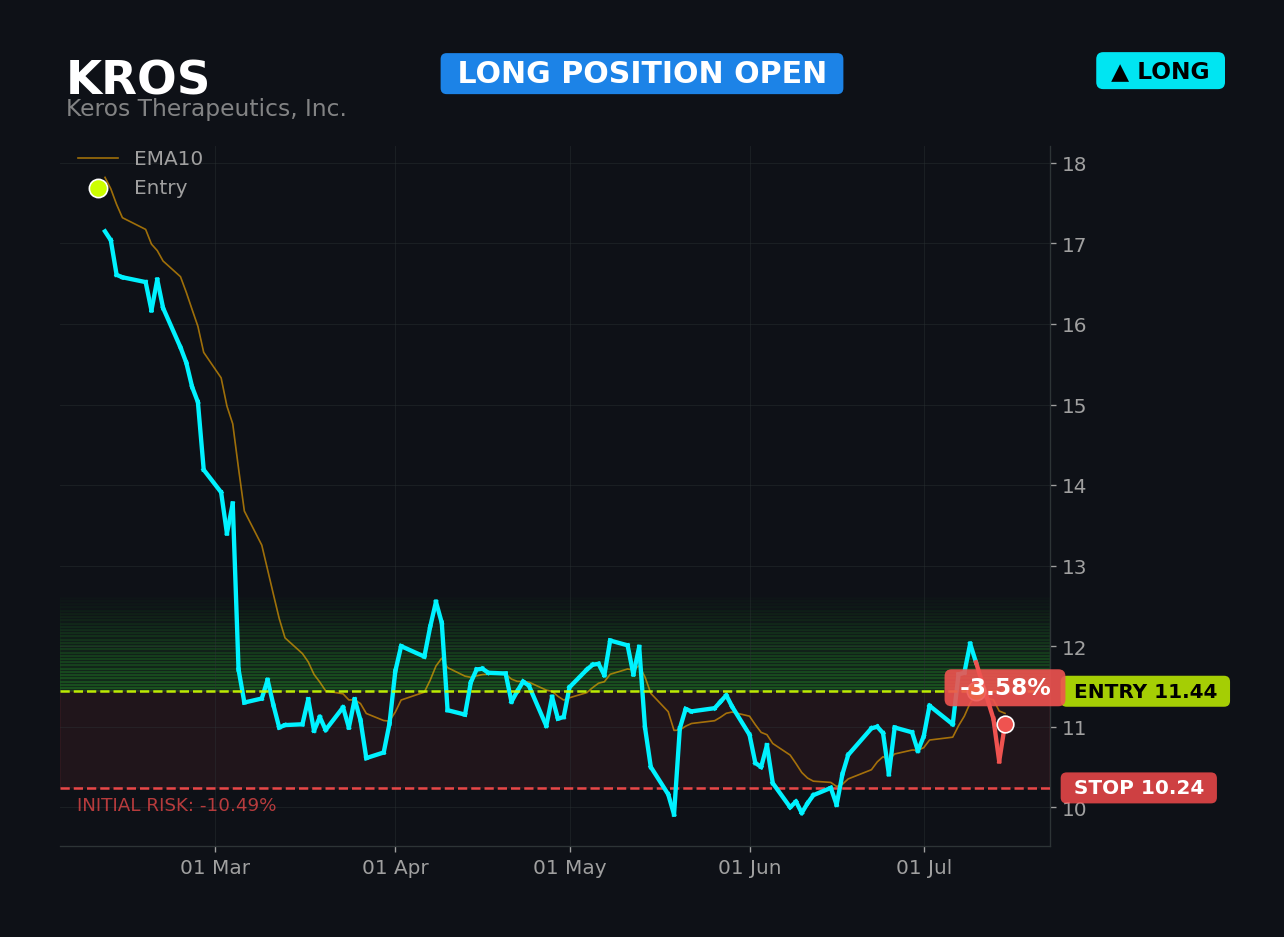Screen dimensions: 1284x937
Task: Click the 12 price axis label
Action: [x=1073, y=647]
